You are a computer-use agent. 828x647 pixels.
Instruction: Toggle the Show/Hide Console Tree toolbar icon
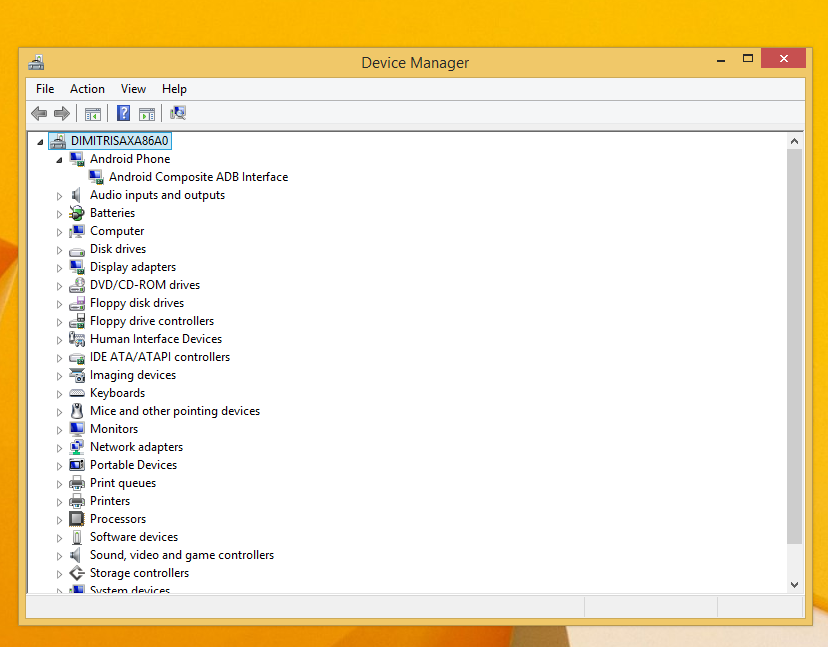(x=93, y=114)
